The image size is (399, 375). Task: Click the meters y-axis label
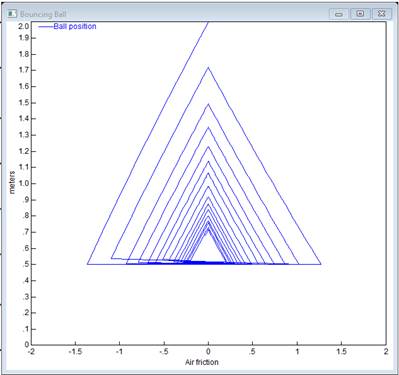pos(12,182)
